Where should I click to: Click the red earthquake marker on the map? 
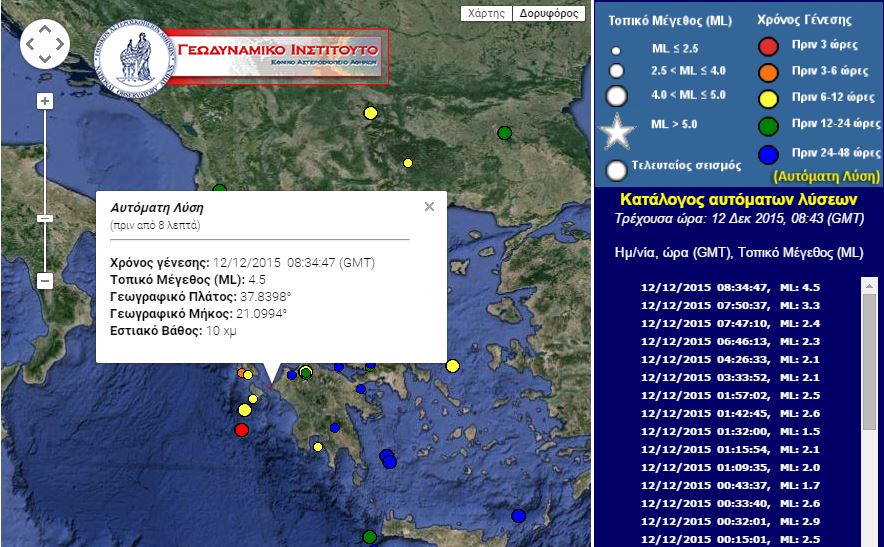[x=241, y=430]
